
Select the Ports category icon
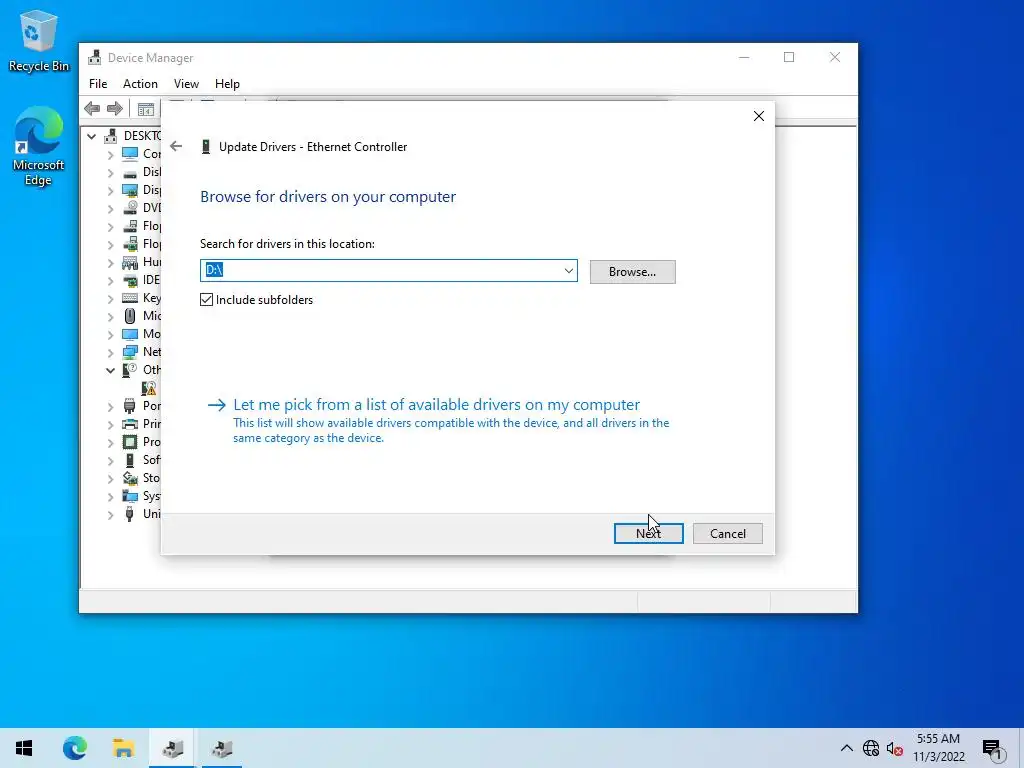[130, 406]
